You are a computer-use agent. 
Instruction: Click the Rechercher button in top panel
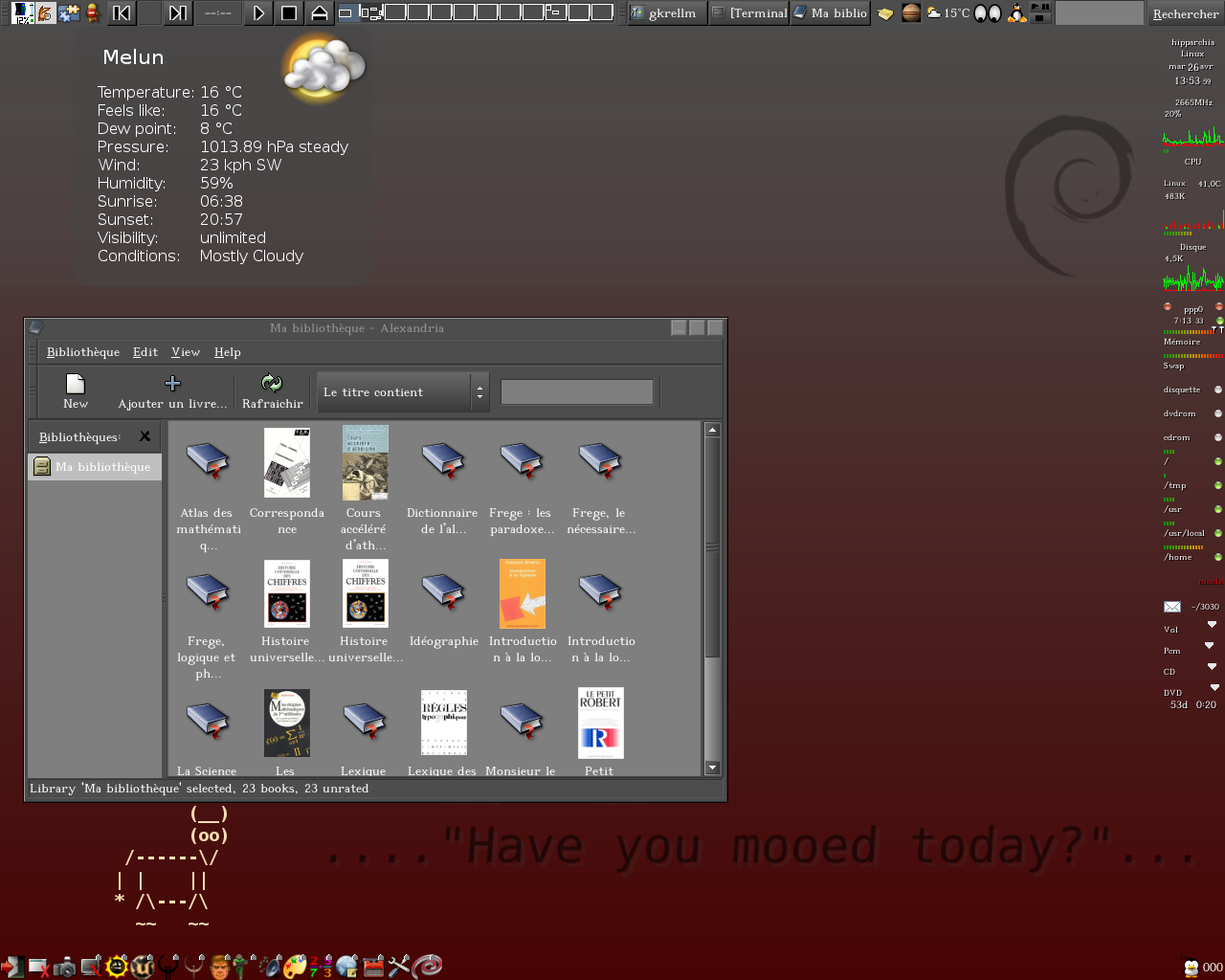[x=1186, y=13]
